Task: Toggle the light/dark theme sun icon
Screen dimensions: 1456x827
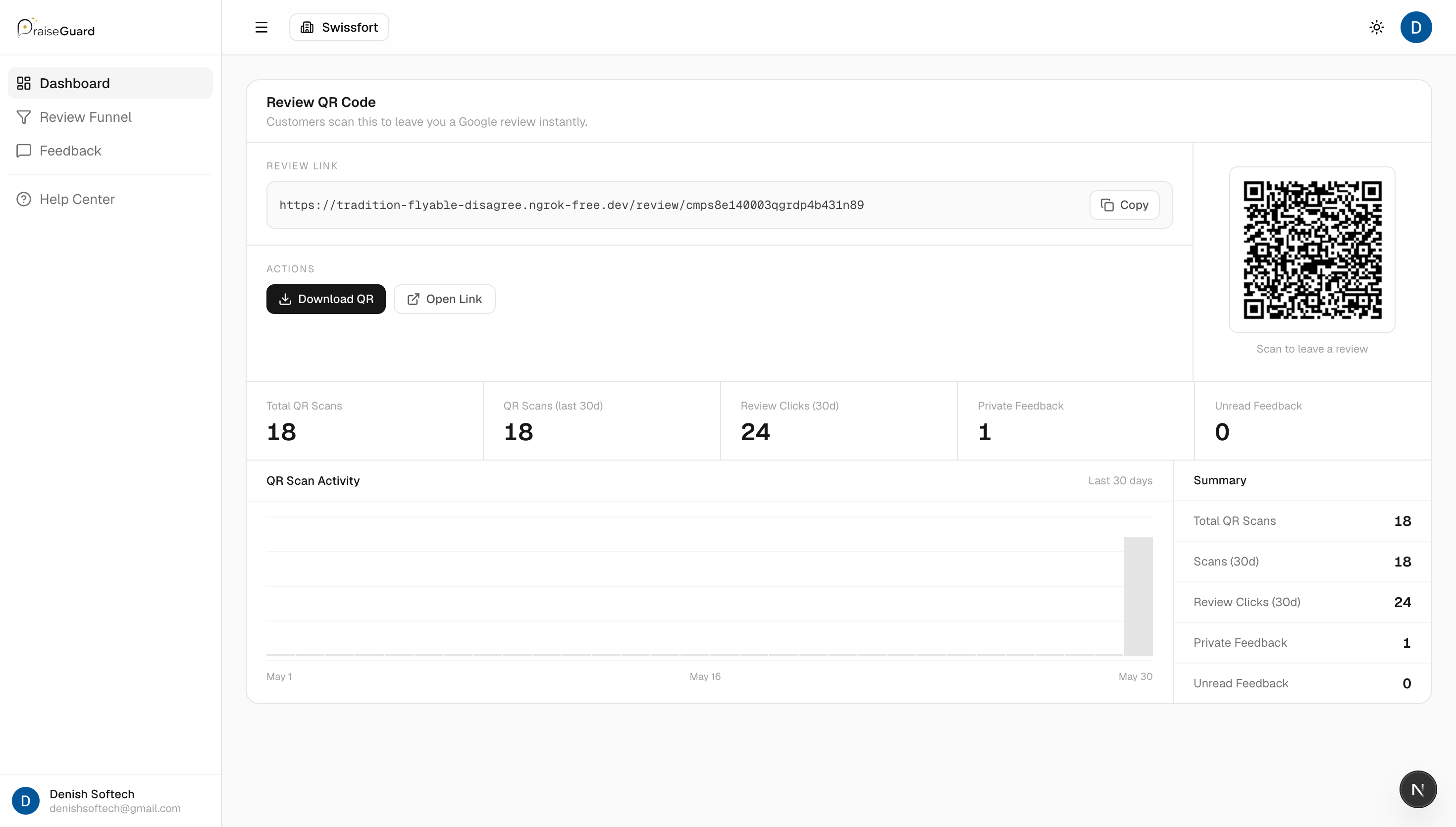Action: (x=1376, y=27)
